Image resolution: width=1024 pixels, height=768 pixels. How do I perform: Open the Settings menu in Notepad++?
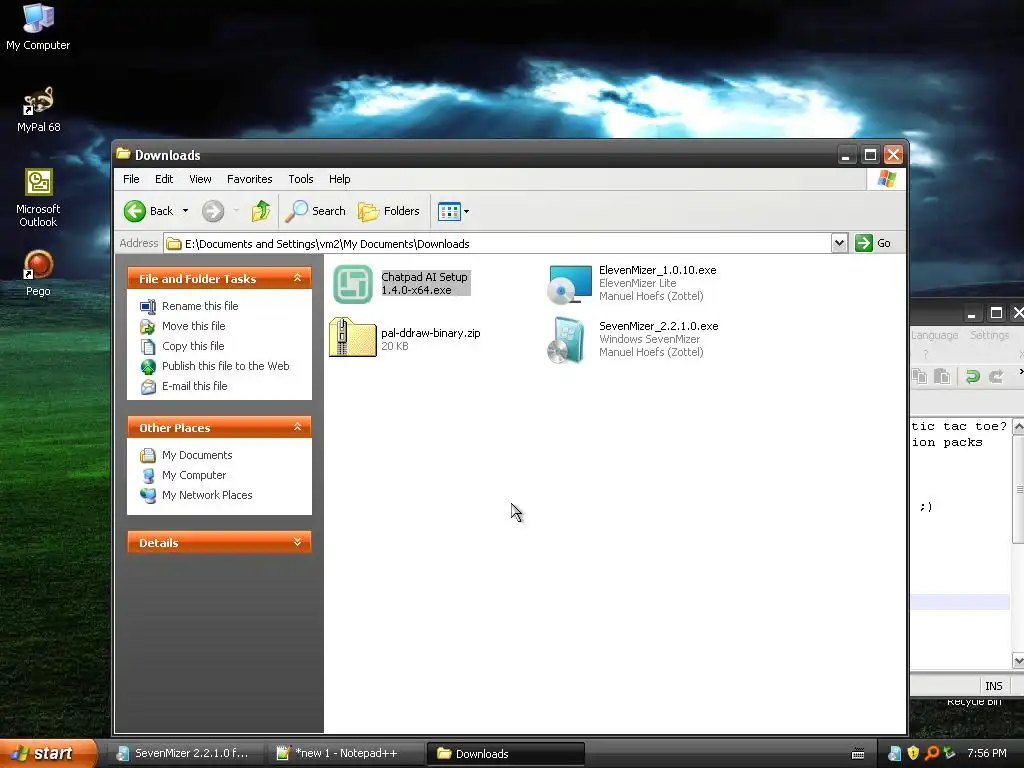pyautogui.click(x=989, y=335)
